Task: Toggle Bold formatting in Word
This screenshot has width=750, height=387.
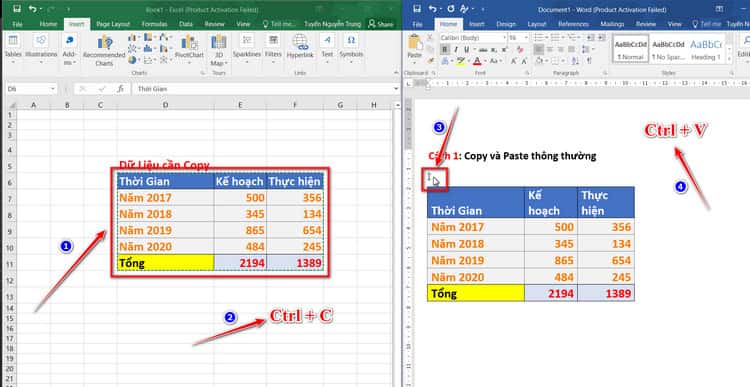Action: [x=444, y=49]
